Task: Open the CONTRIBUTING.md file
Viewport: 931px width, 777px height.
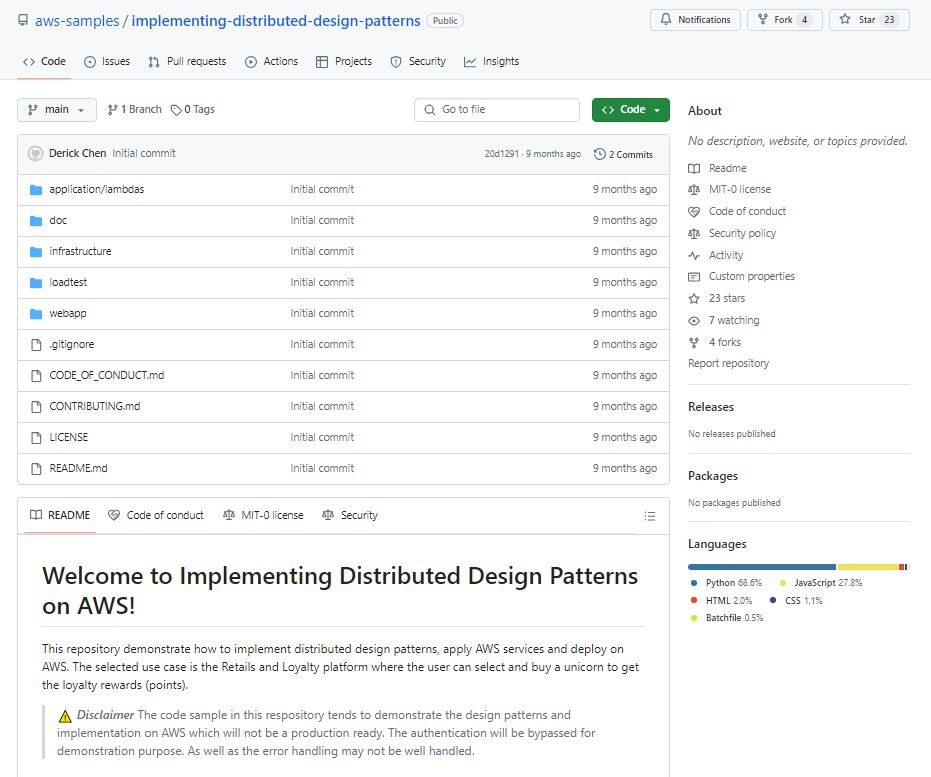Action: click(95, 406)
